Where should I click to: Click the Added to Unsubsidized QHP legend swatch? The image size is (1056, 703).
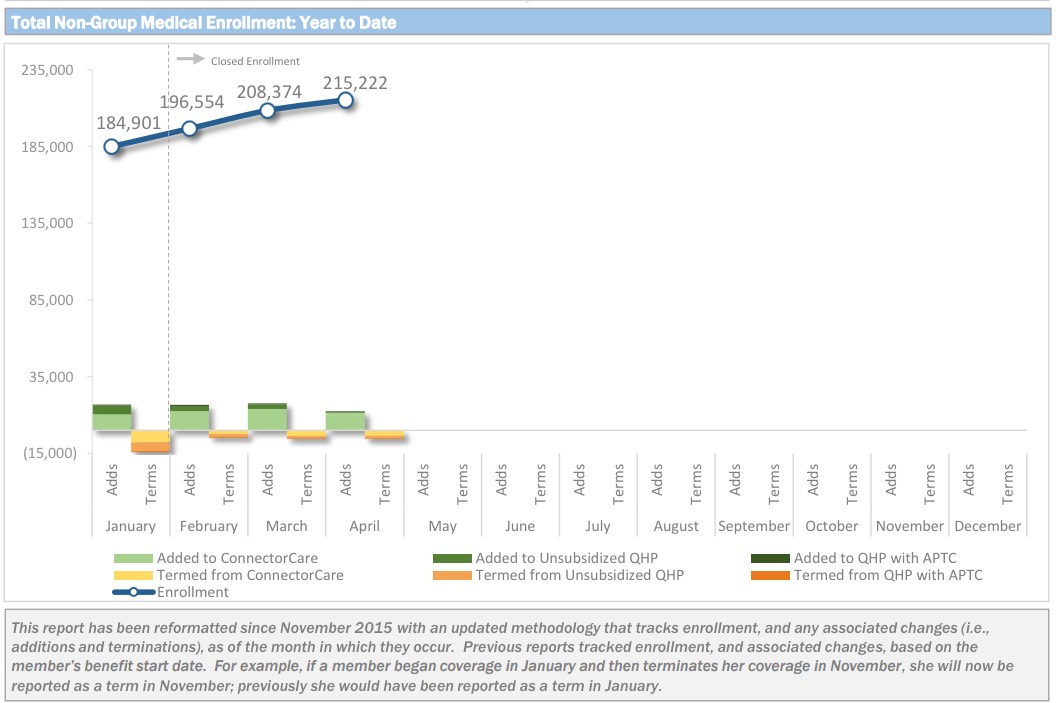coord(452,558)
